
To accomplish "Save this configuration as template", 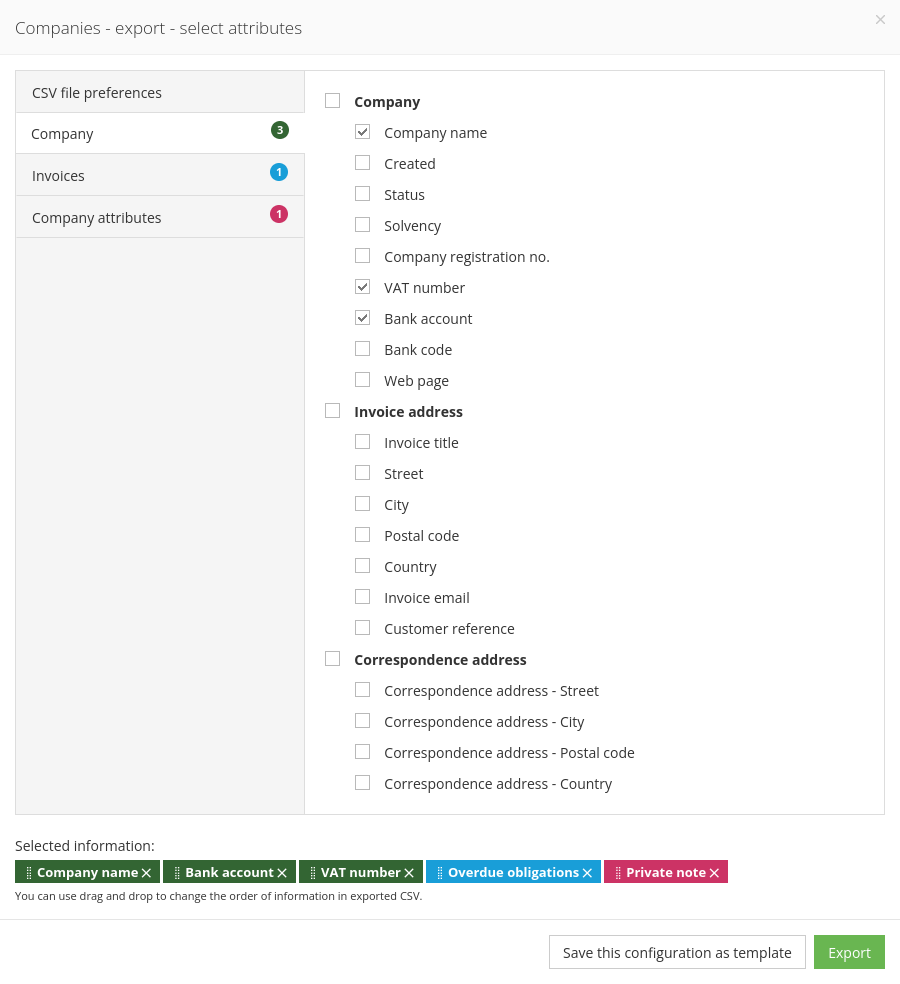I will pyautogui.click(x=677, y=952).
